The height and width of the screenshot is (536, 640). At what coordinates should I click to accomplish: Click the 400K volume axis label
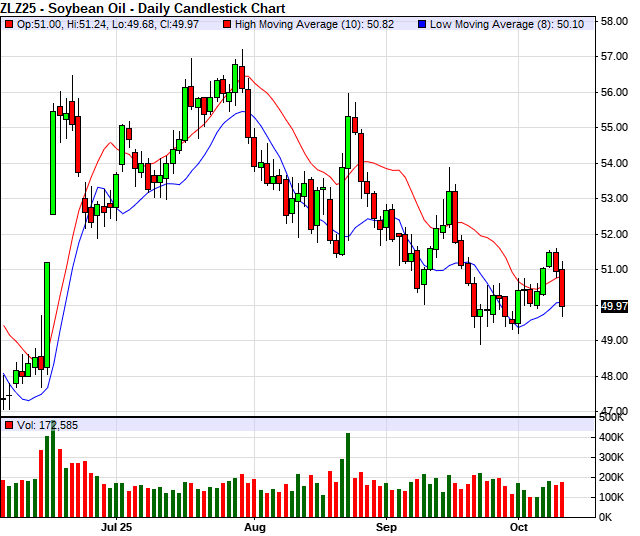click(x=611, y=437)
